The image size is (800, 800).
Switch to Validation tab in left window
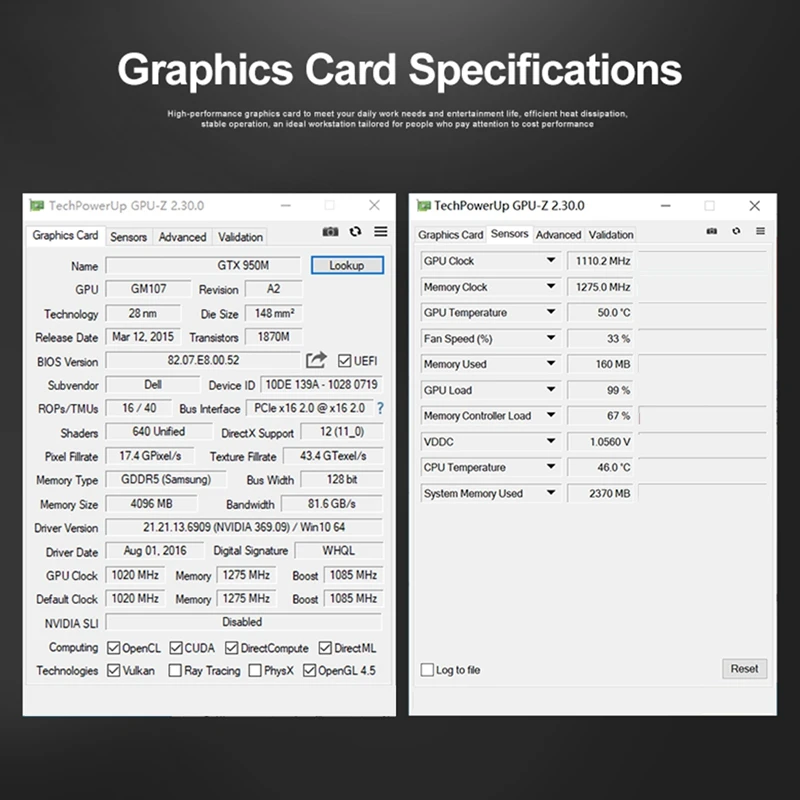tap(240, 237)
